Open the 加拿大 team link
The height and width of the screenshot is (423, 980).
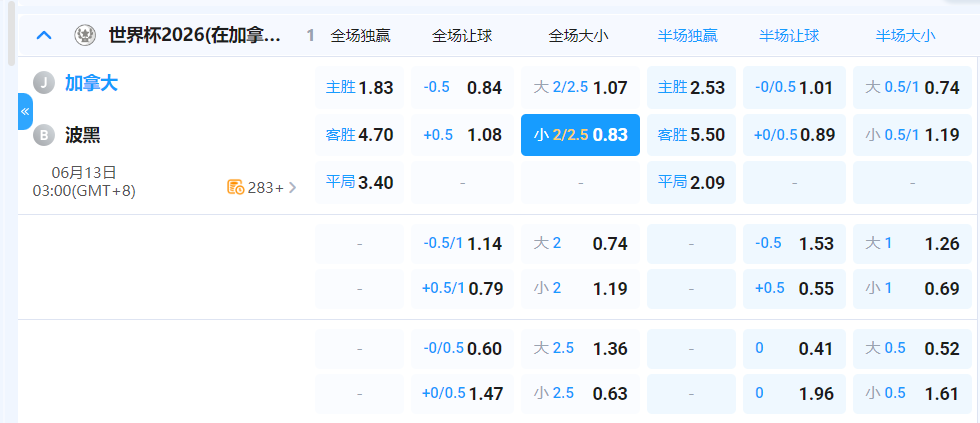click(91, 83)
